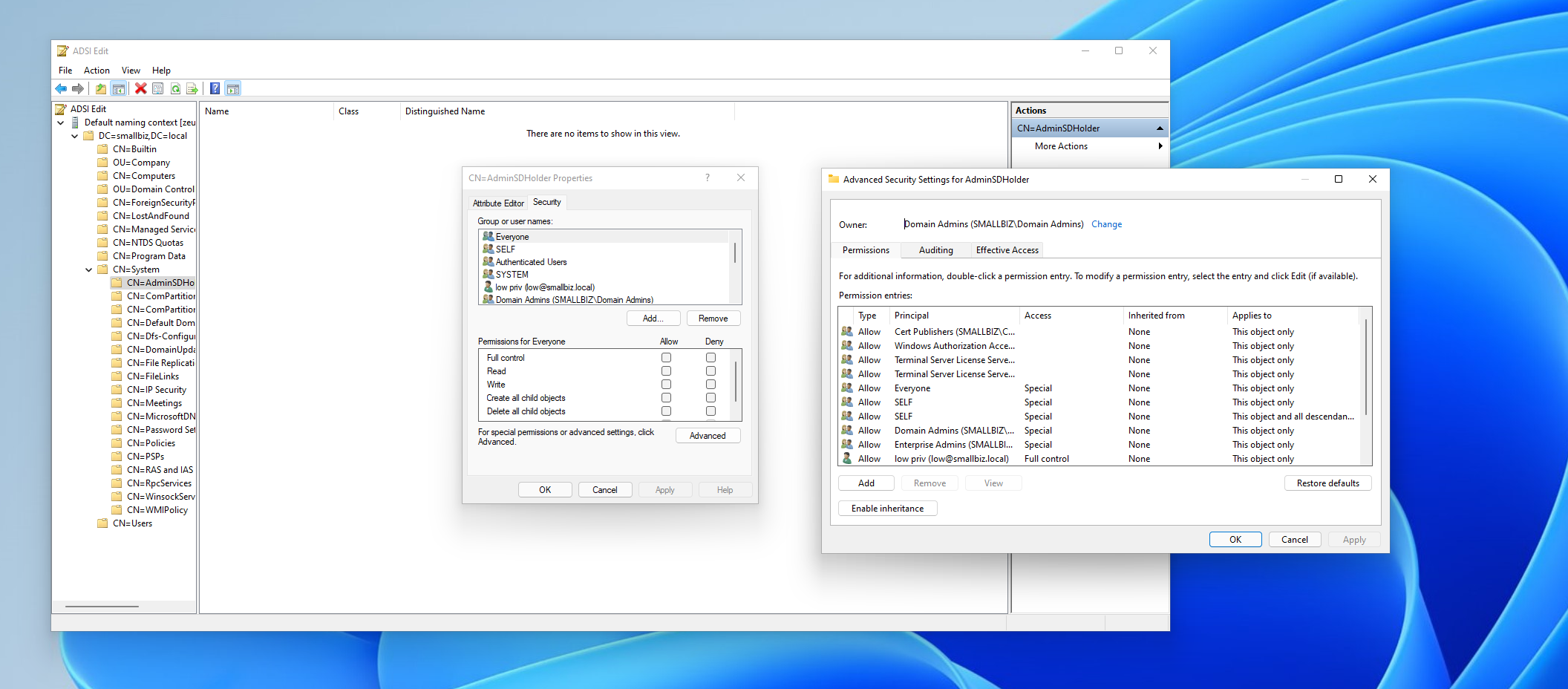
Task: Click the folder icon beside OU=Company
Action: [x=102, y=163]
